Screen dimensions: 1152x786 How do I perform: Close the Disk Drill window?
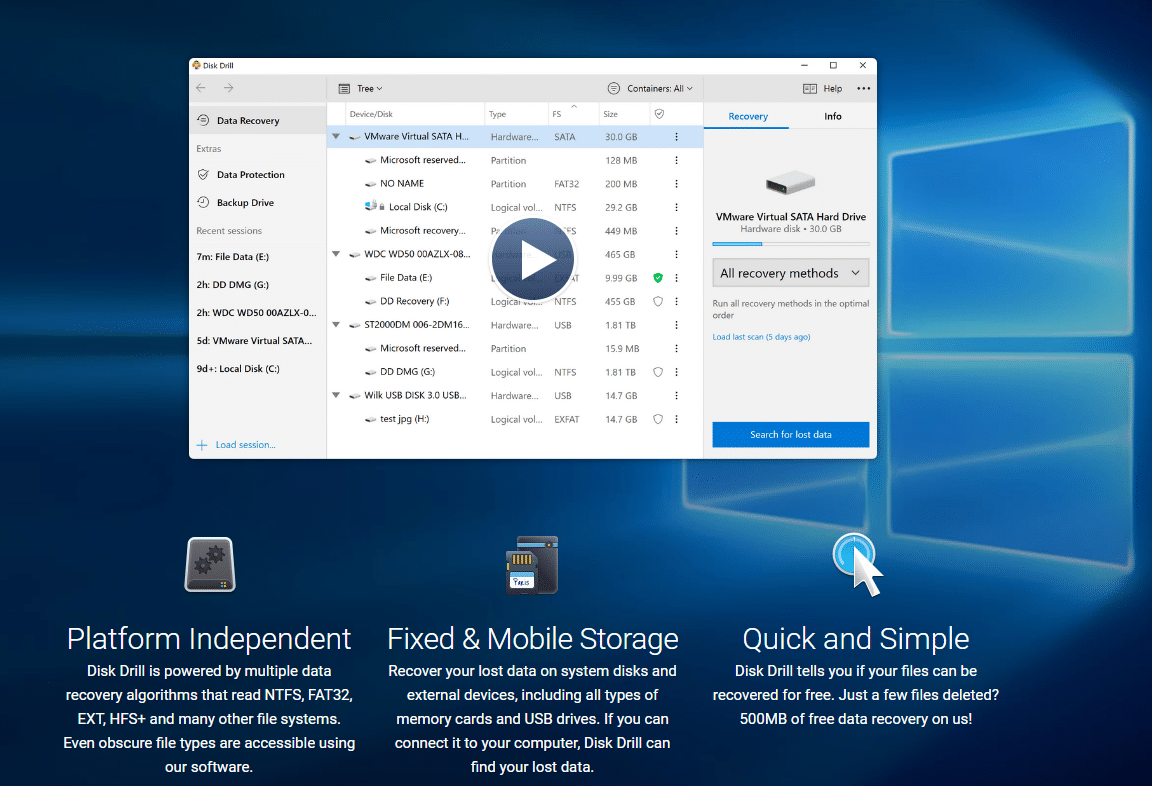(x=863, y=65)
